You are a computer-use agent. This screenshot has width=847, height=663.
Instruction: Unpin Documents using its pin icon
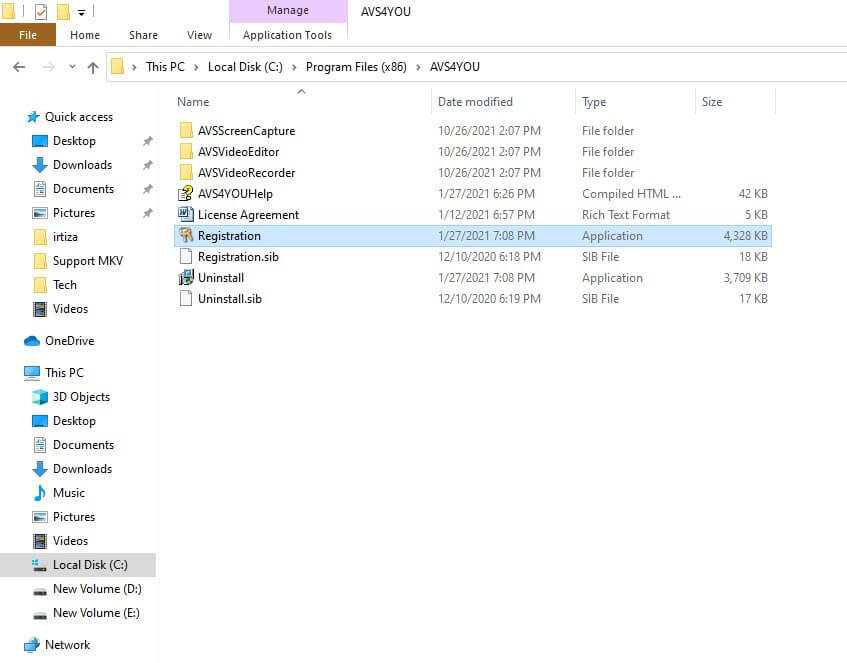pos(147,189)
